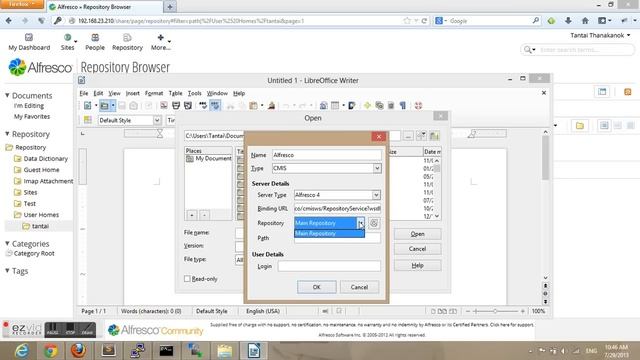Click the Firefox taskbar icon
This screenshot has width=640, height=360.
click(79, 351)
